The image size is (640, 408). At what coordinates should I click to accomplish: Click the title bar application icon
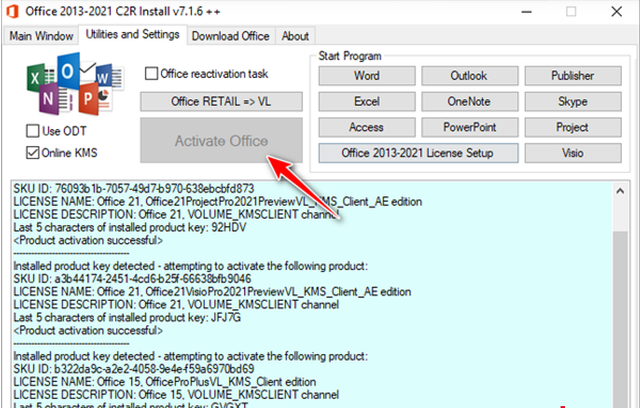click(15, 11)
